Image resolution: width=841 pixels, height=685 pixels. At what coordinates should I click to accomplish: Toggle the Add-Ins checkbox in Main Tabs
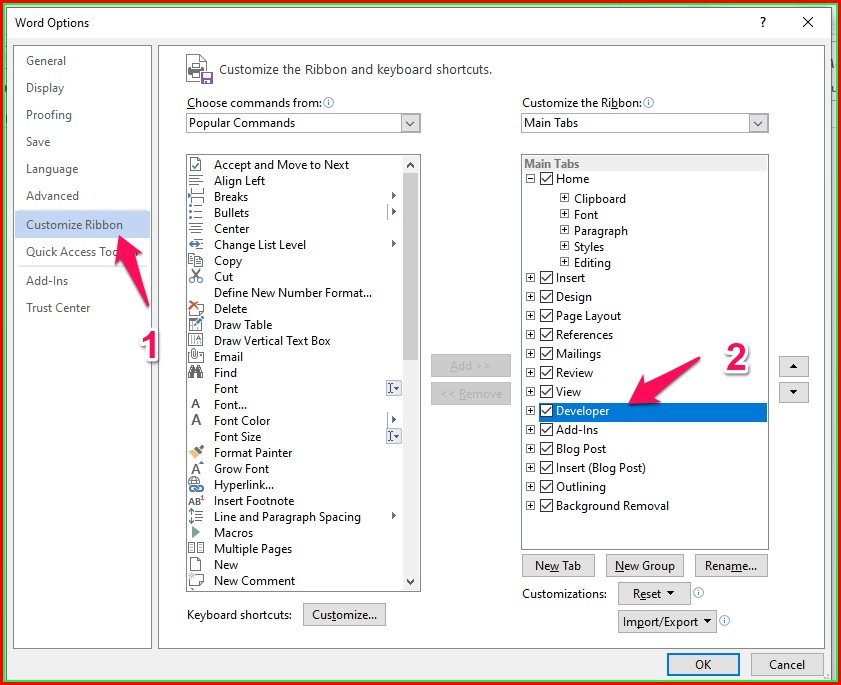546,429
